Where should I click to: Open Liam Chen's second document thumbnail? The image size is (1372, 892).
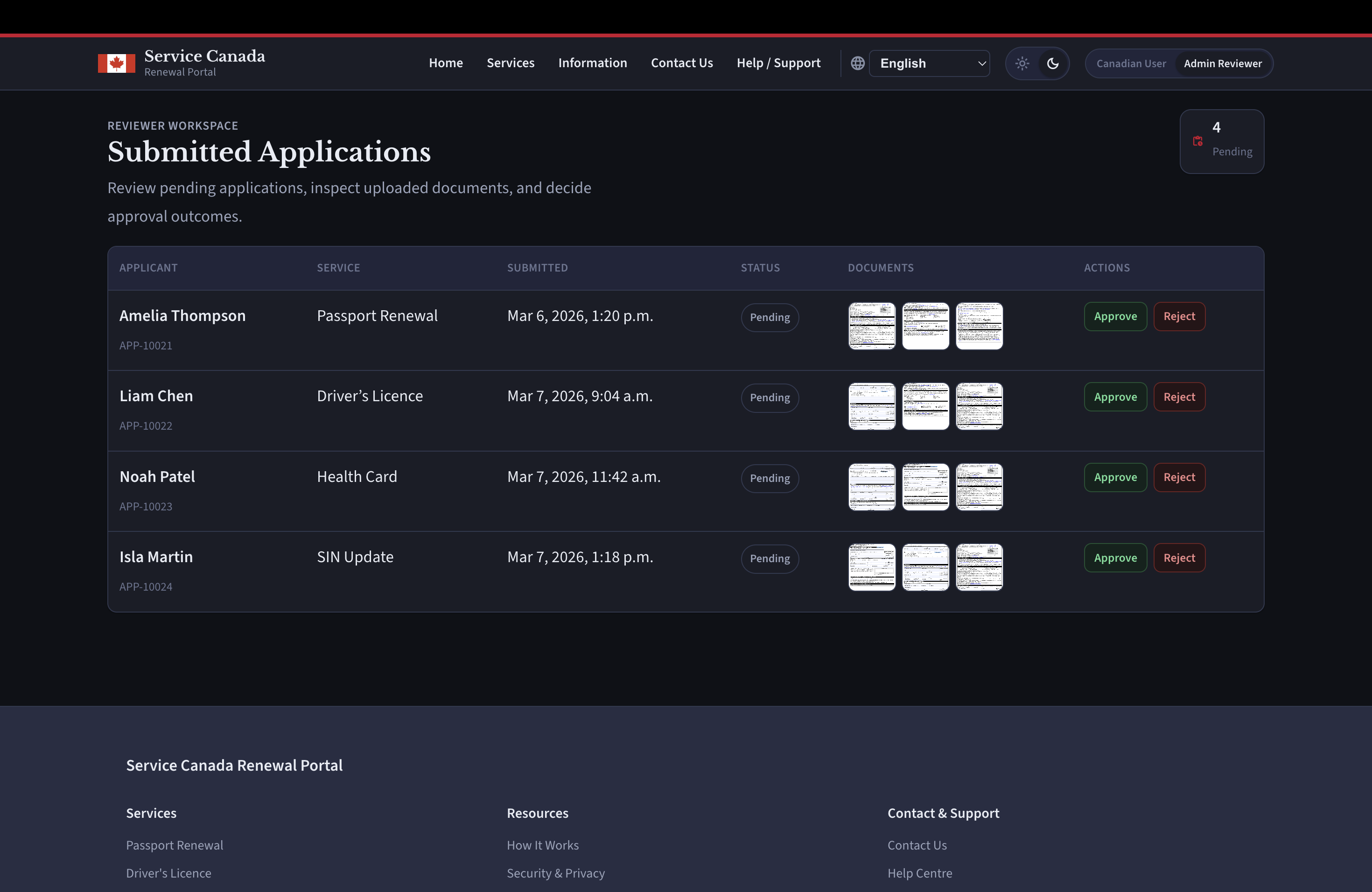925,406
